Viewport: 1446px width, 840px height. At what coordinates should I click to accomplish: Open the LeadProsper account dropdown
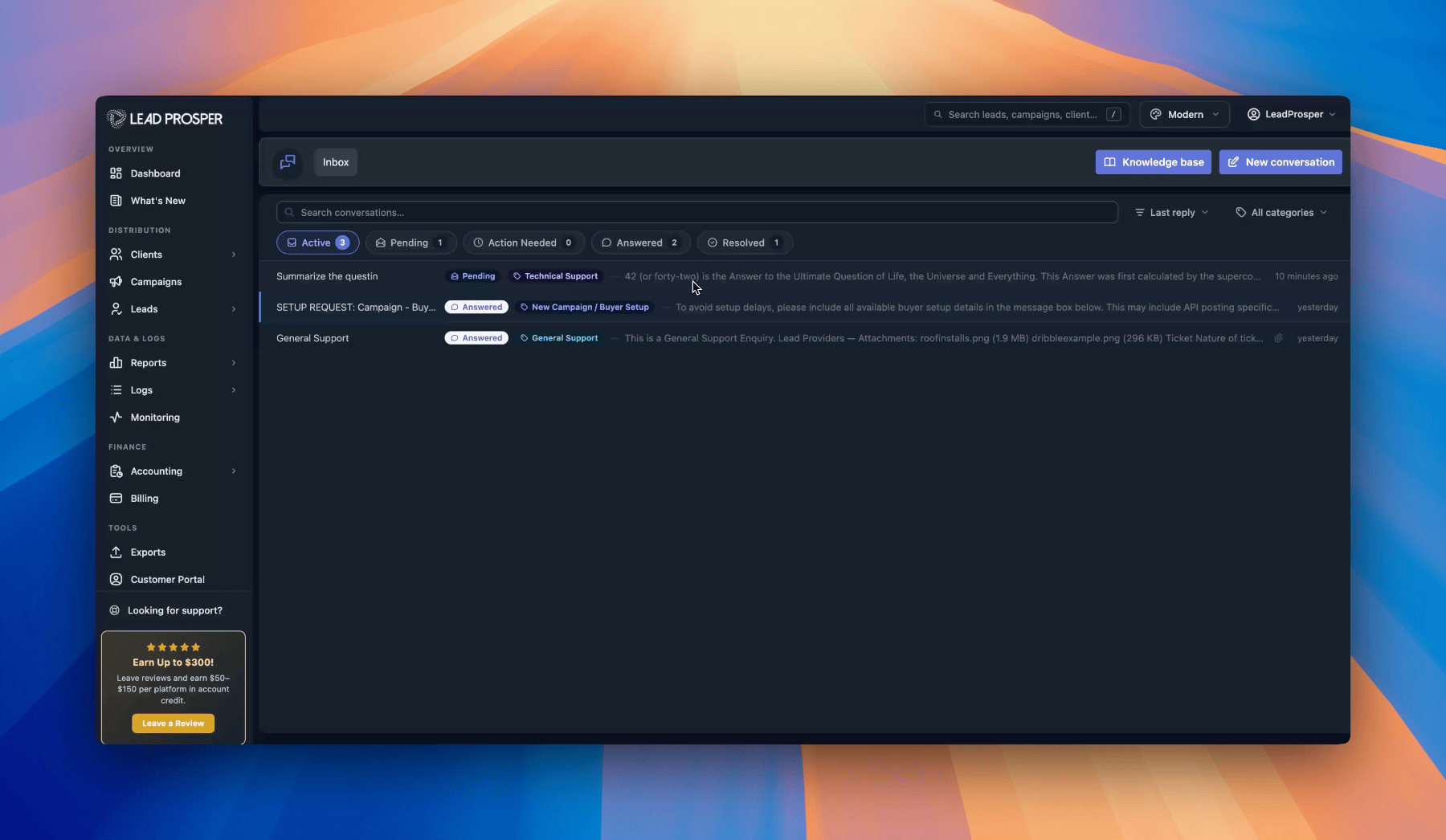point(1291,115)
